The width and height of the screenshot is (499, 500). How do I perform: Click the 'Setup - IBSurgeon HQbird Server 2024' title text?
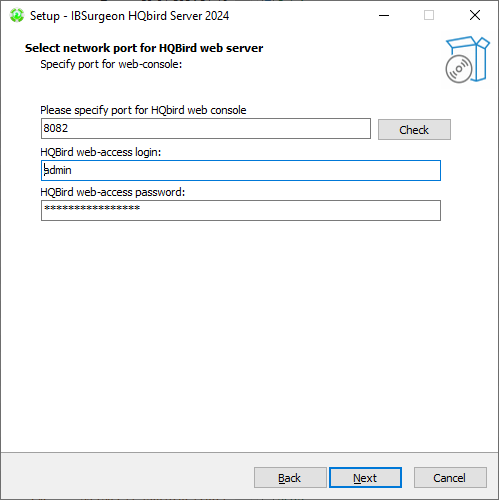[x=129, y=16]
